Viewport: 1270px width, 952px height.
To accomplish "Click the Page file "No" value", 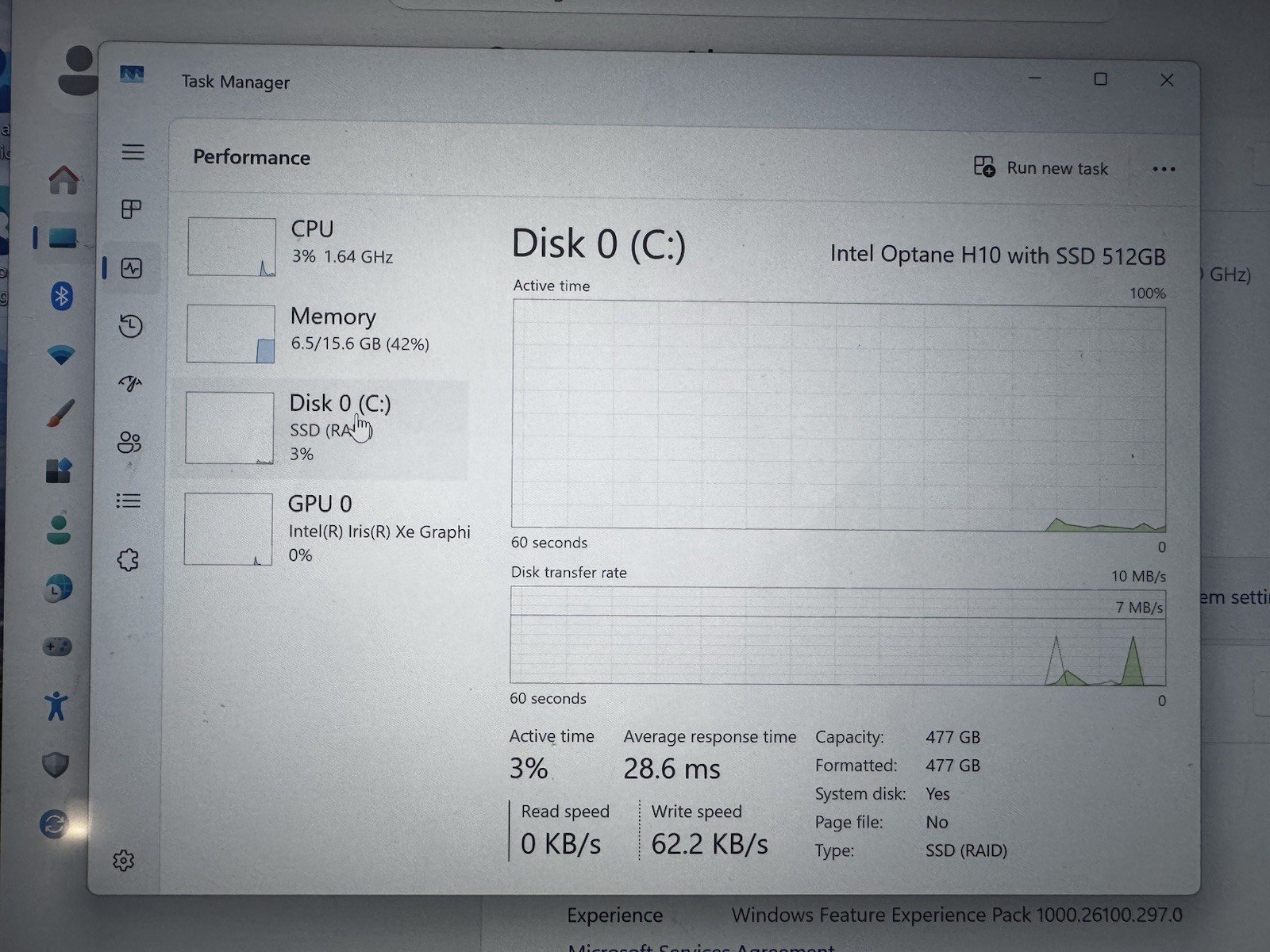I will click(x=937, y=823).
